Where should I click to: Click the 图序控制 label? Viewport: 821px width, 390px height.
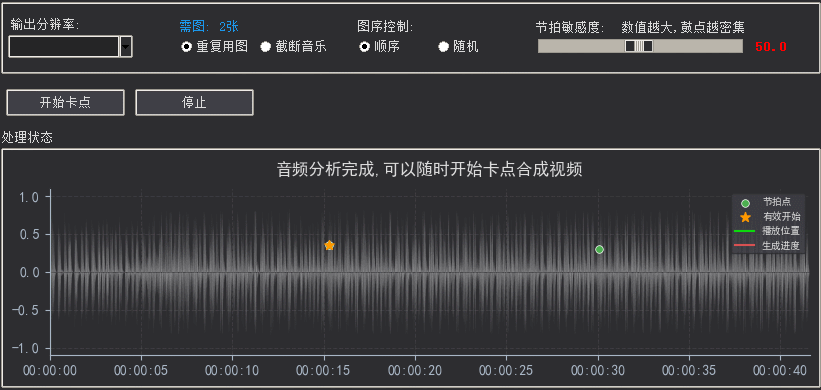click(x=385, y=26)
